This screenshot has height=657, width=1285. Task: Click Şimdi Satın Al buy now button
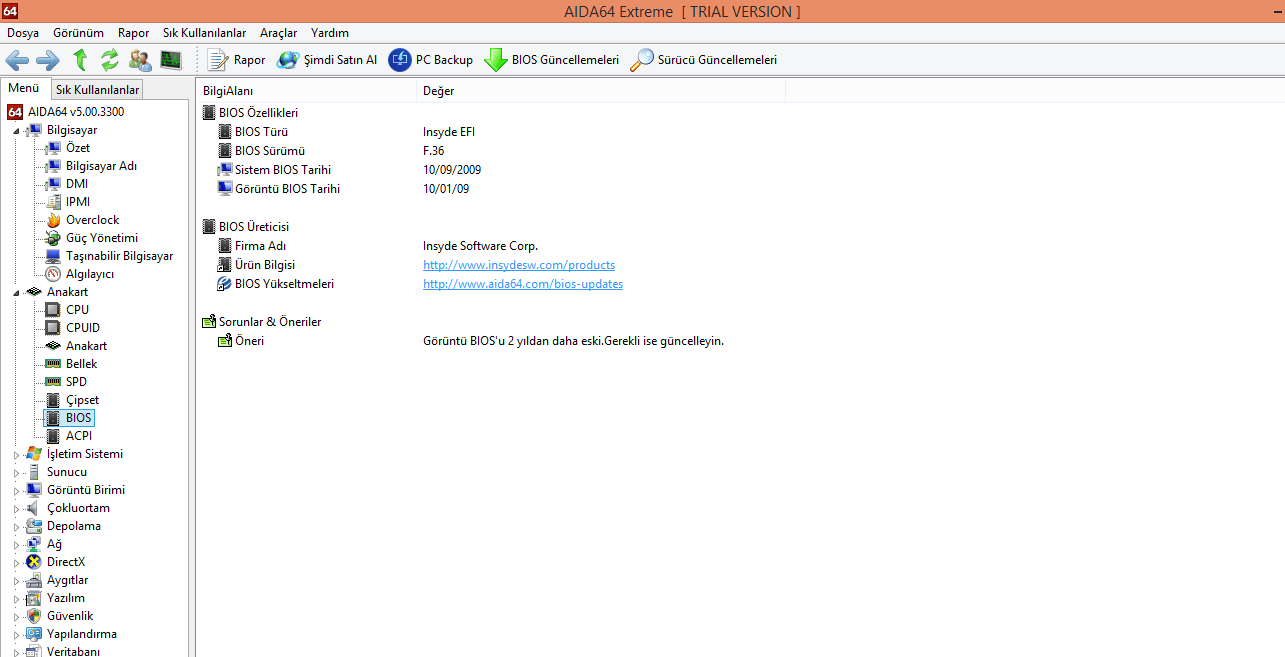click(327, 60)
